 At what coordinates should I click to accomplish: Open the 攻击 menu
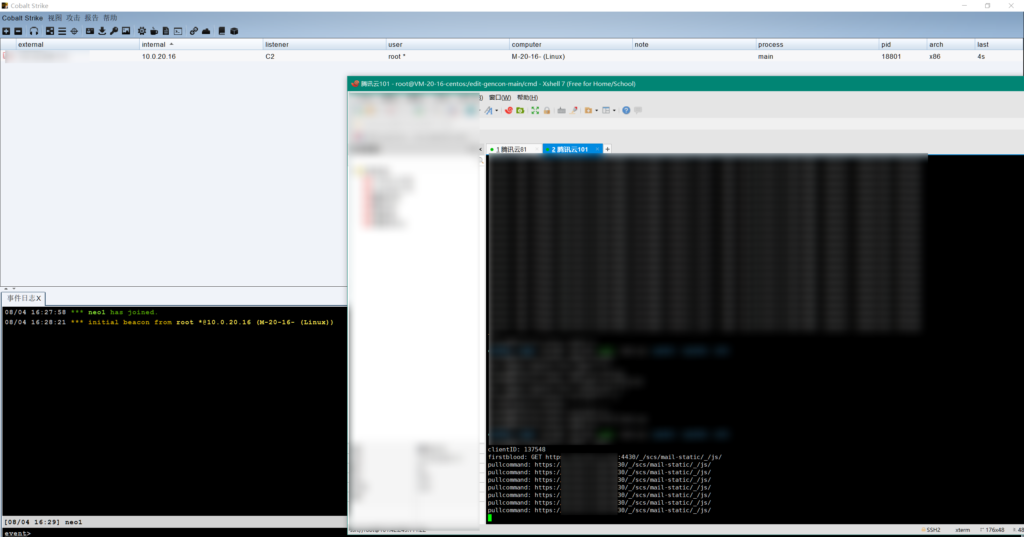point(73,18)
